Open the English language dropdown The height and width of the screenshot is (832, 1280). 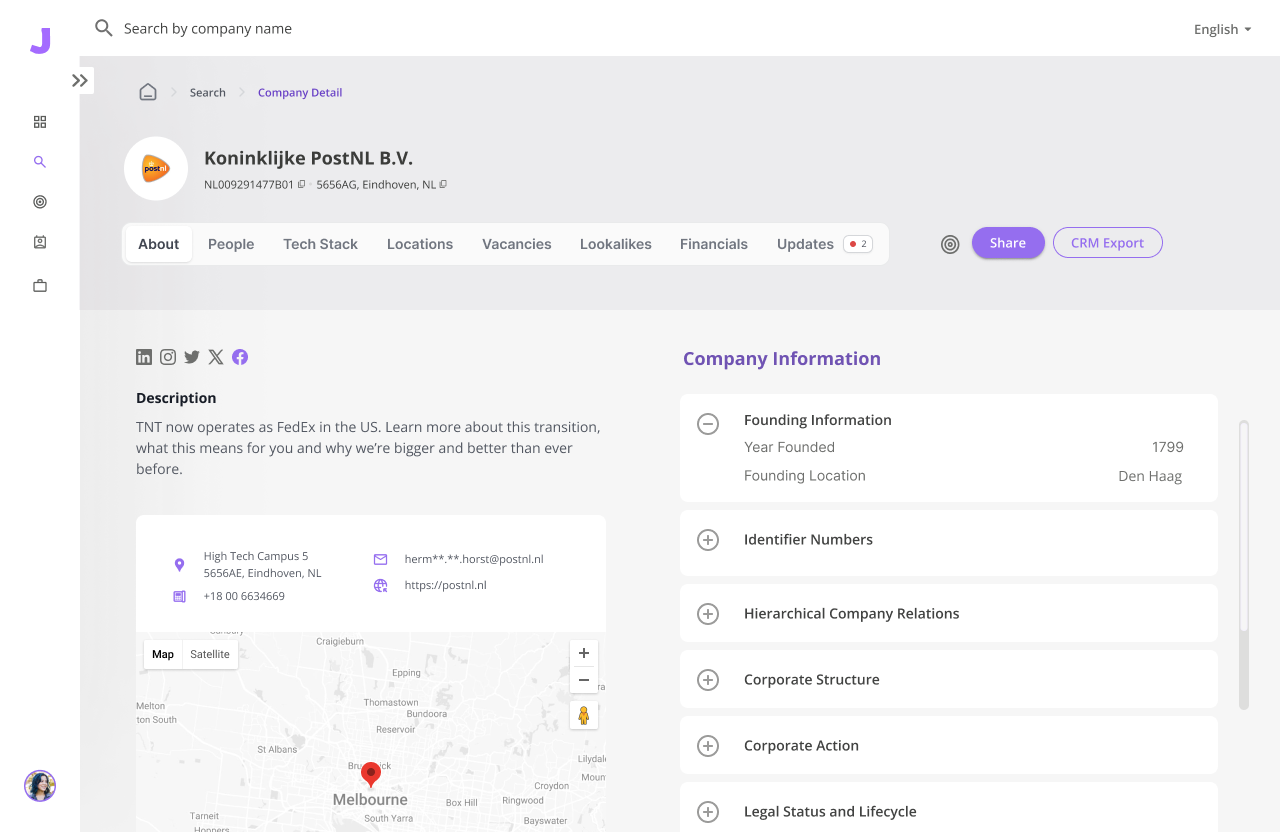click(x=1222, y=29)
